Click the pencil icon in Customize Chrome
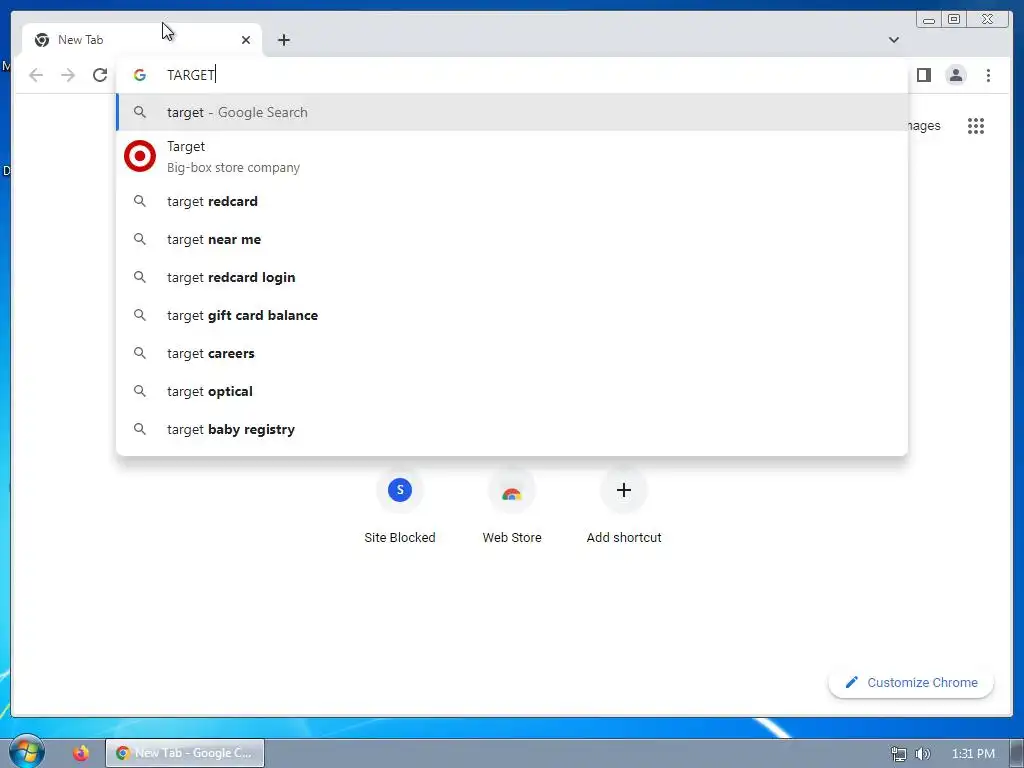 tap(851, 682)
